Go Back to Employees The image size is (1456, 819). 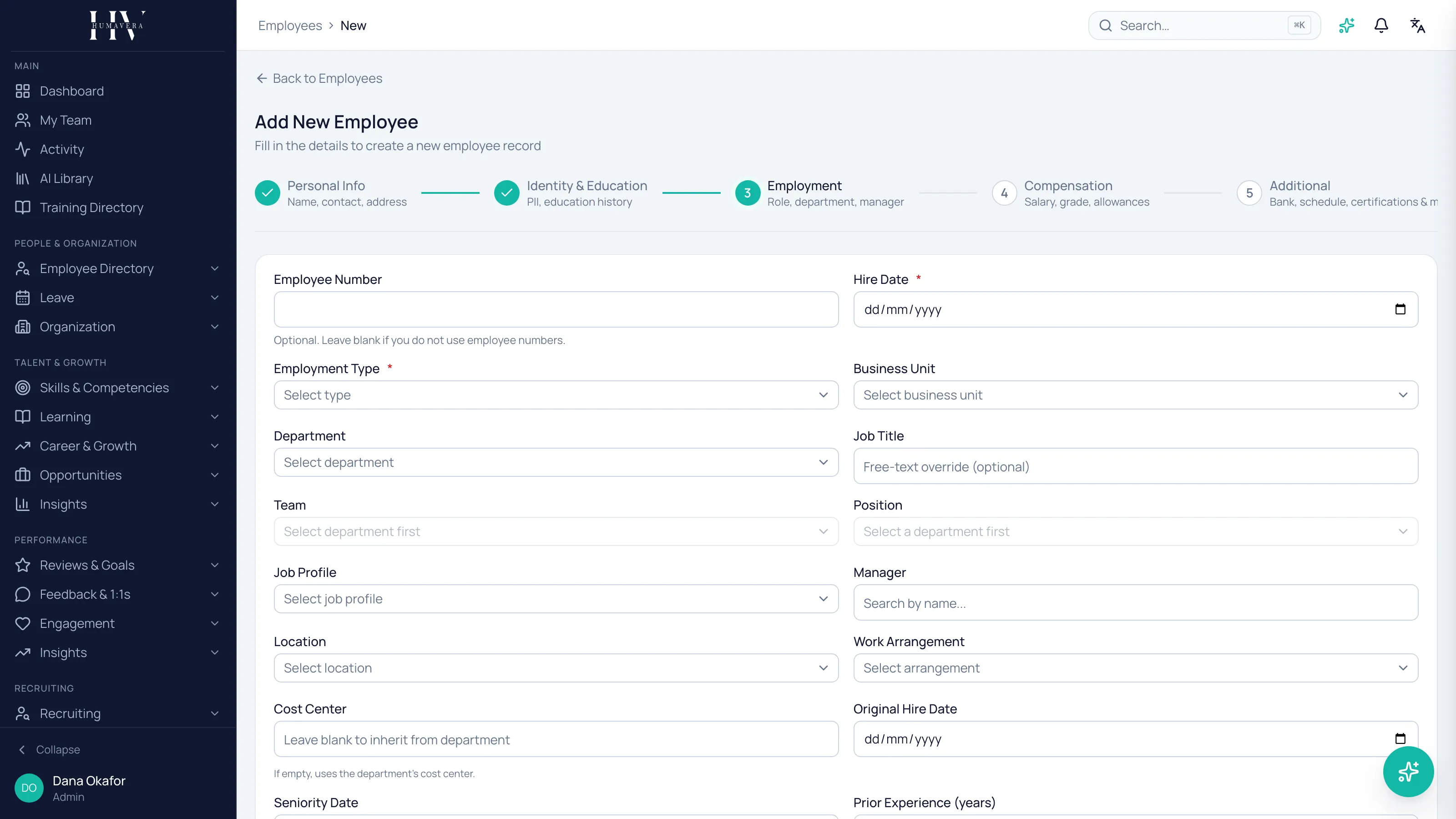click(x=319, y=79)
